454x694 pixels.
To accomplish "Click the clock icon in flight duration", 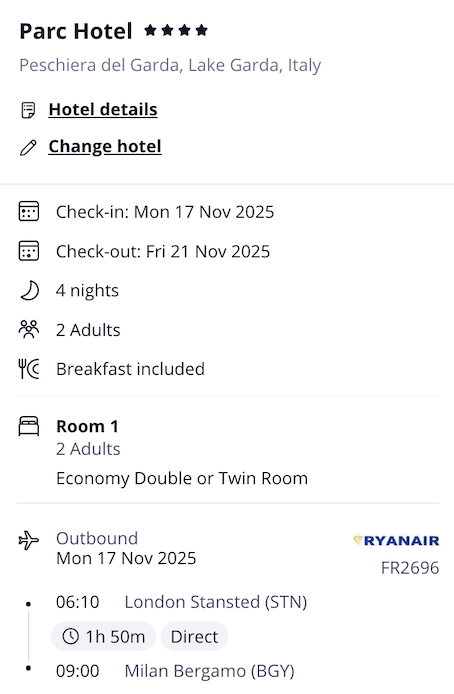I will coord(70,636).
